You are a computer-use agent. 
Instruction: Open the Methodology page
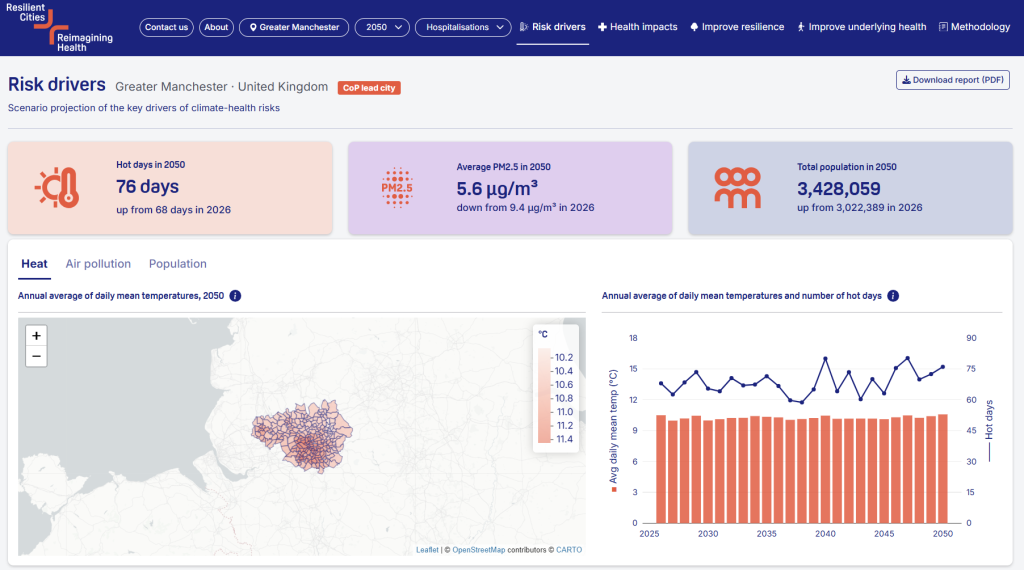pyautogui.click(x=974, y=27)
